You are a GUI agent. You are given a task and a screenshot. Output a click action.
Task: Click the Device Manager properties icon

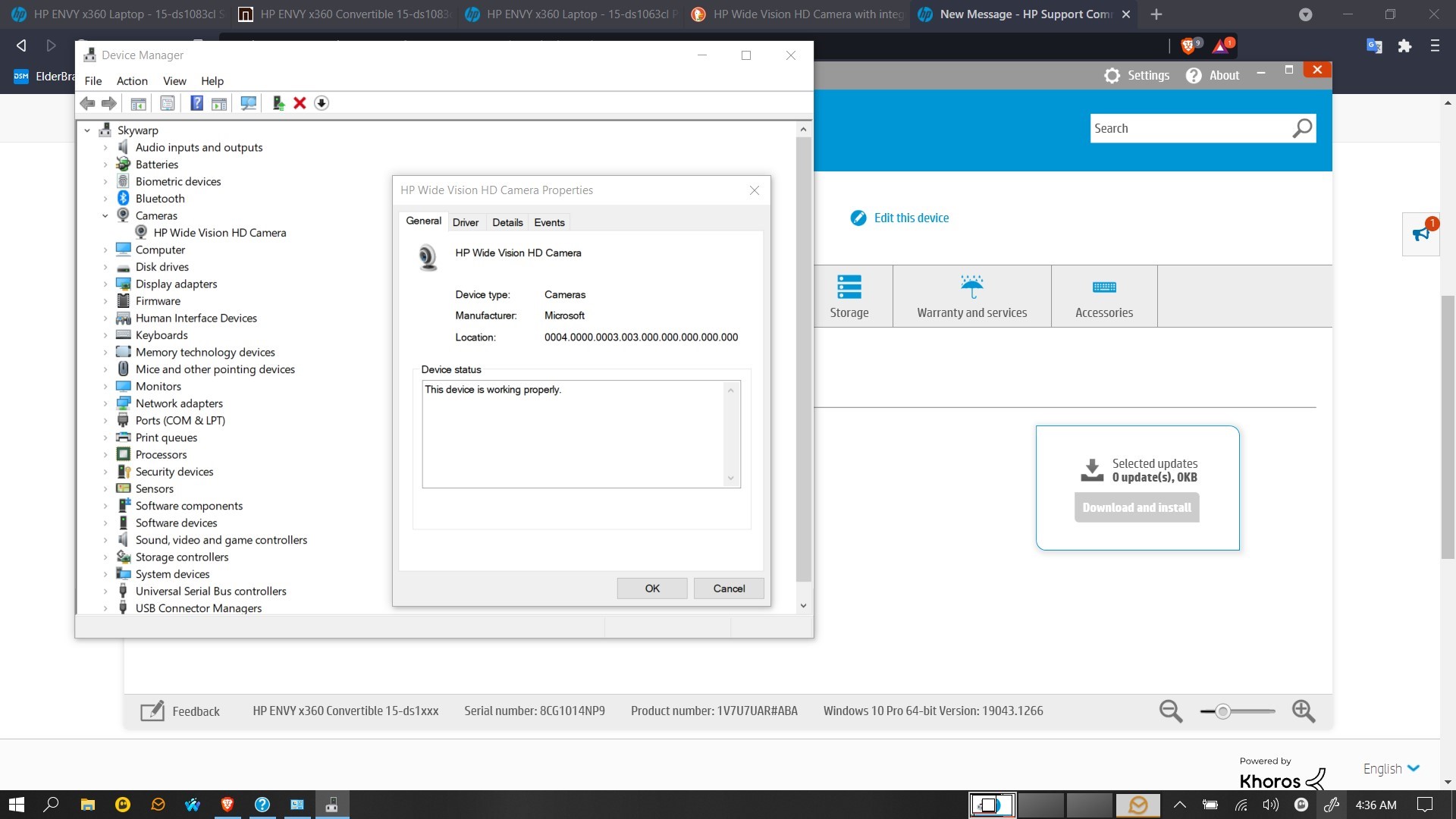pos(168,102)
